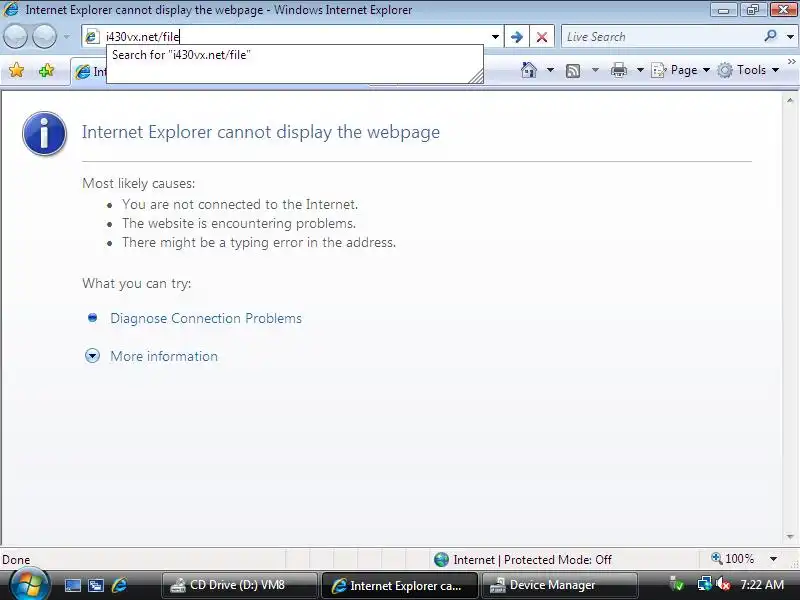Open the Print dropdown arrow
Screen dimensions: 800x600
[x=640, y=70]
